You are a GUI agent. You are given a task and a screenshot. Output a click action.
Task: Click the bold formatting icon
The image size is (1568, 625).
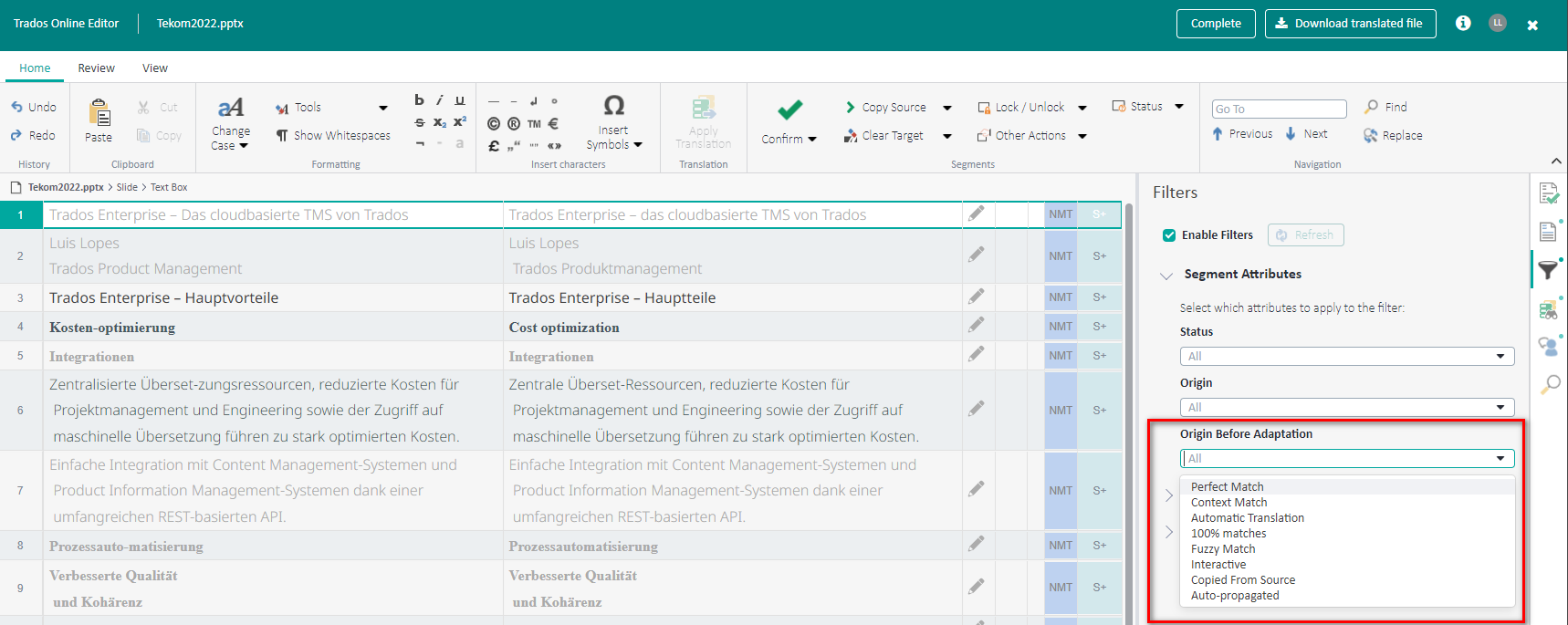click(419, 100)
